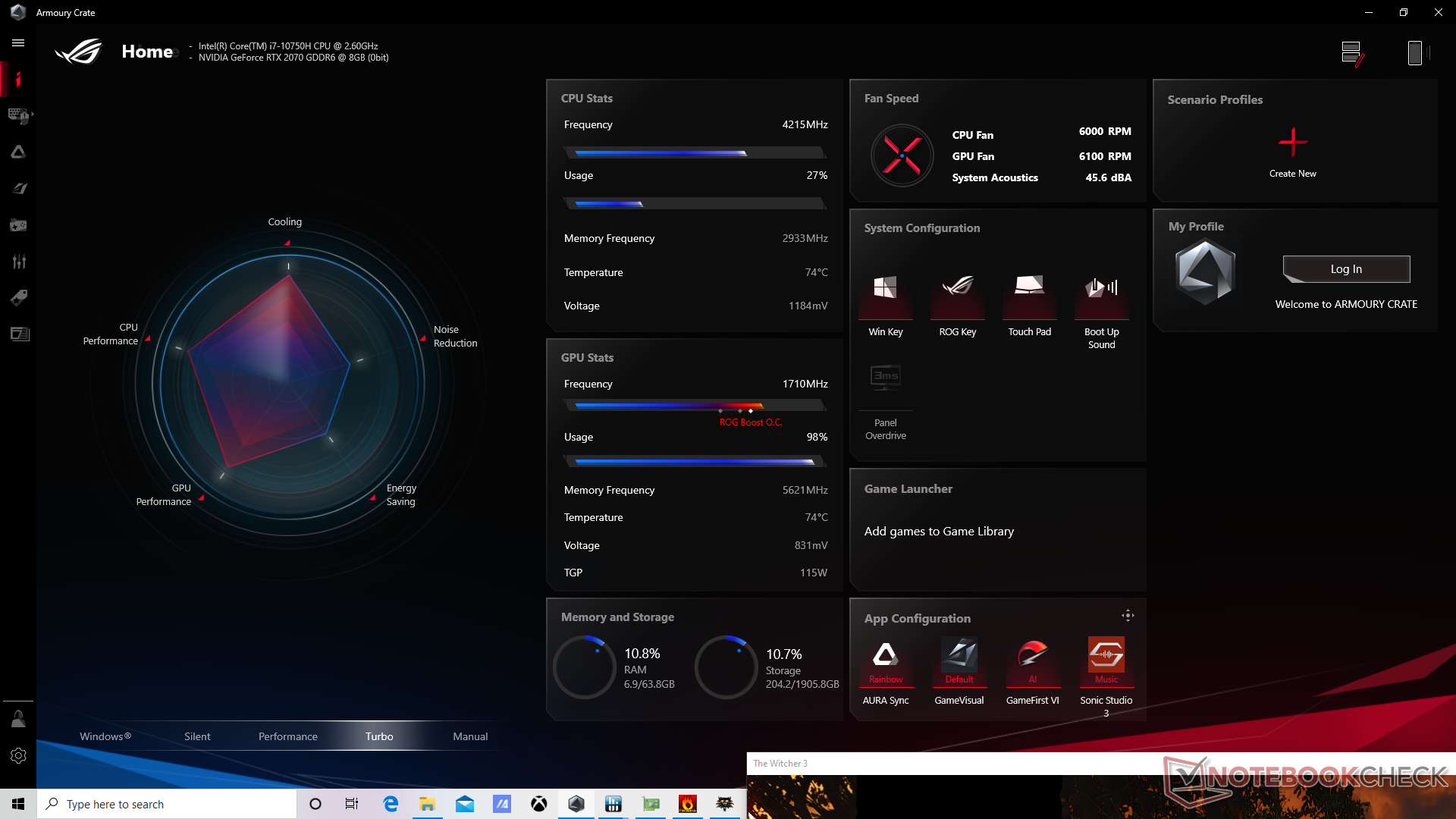The height and width of the screenshot is (819, 1456).
Task: Open Armoury Crate taskbar icon
Action: [x=576, y=804]
